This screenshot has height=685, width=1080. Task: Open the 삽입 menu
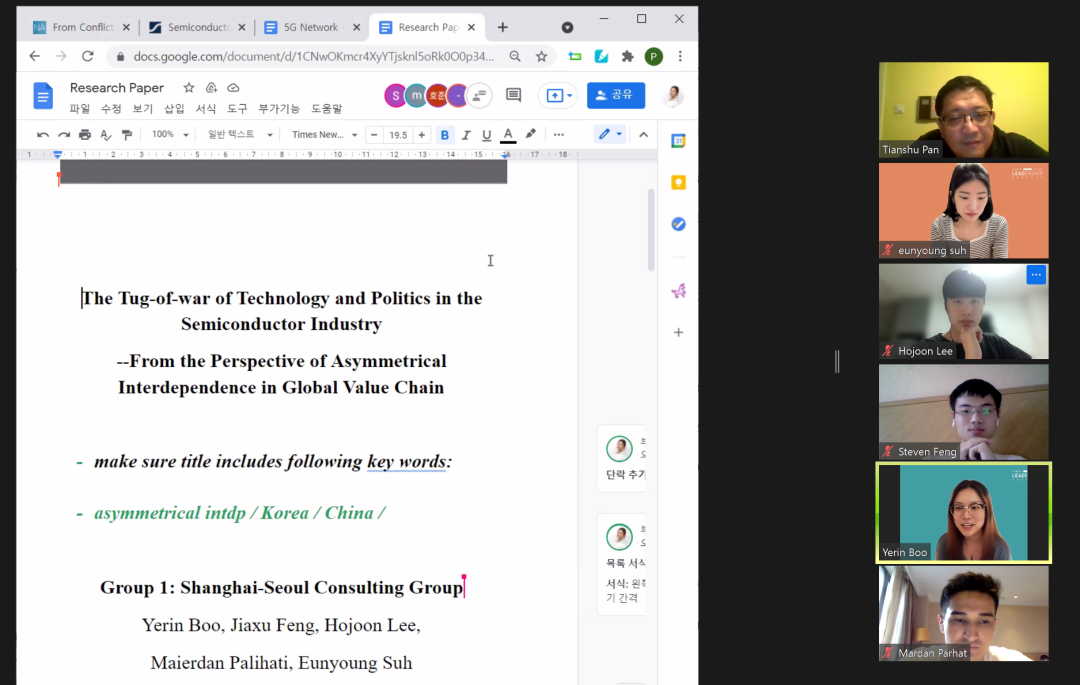click(174, 109)
